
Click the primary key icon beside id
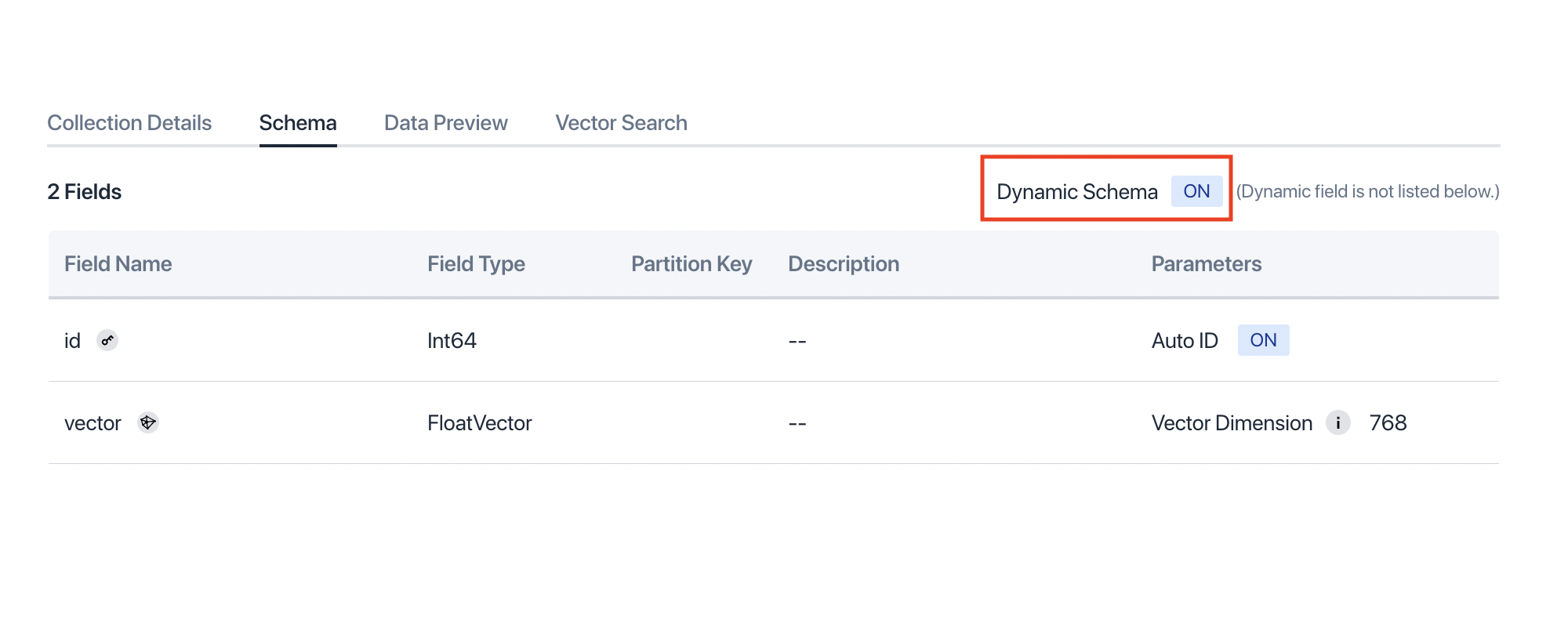click(x=107, y=340)
